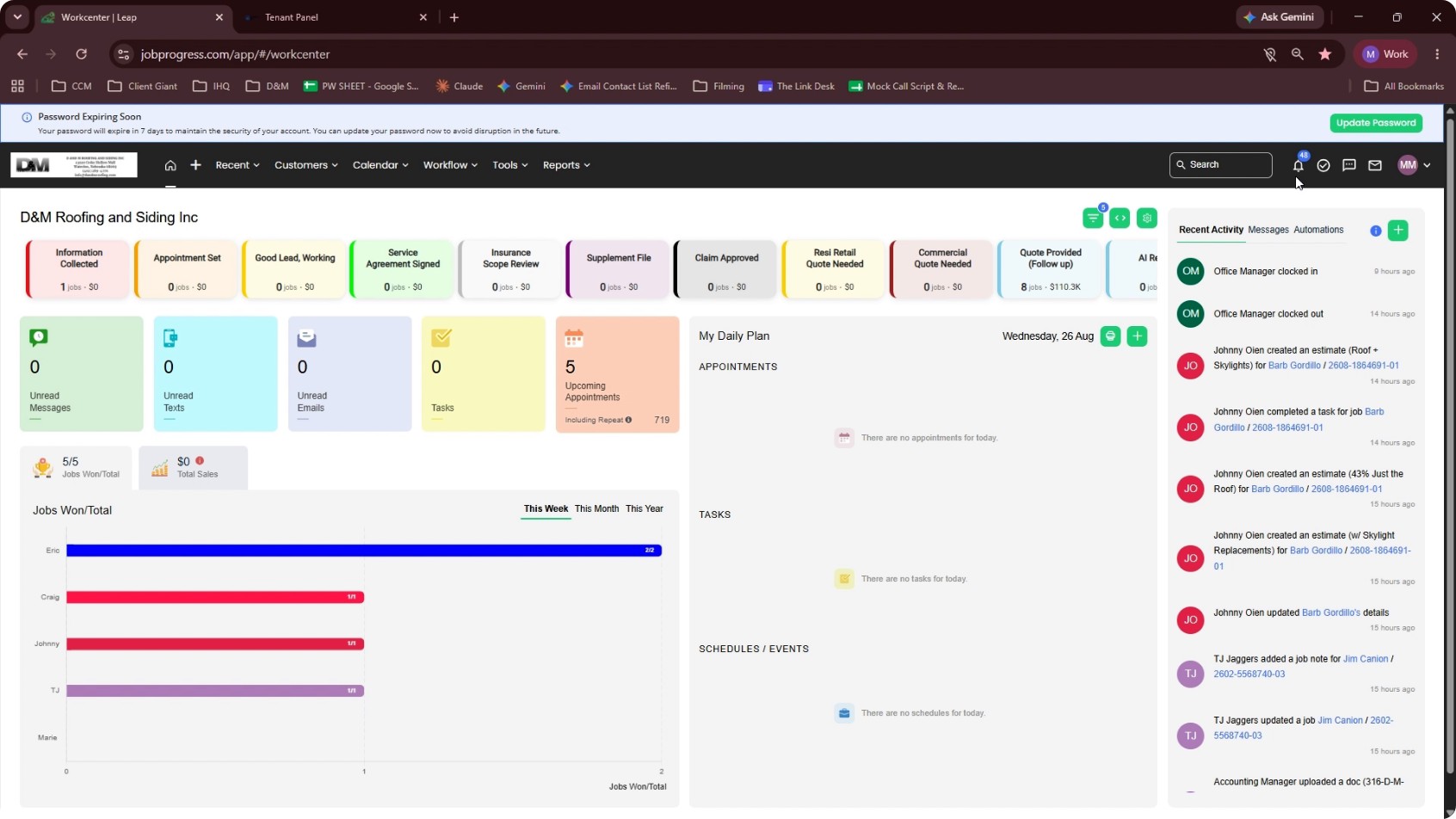Click the browser zoom magnifier icon
This screenshot has width=1456, height=819.
click(x=1297, y=54)
